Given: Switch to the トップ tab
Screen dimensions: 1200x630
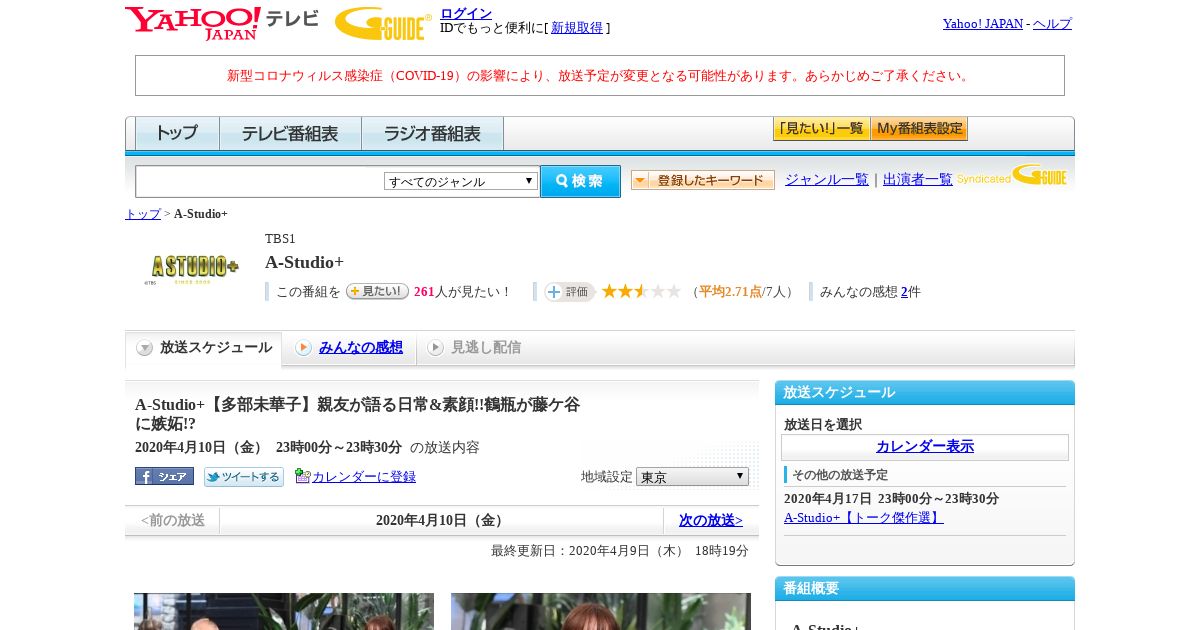Looking at the screenshot, I should [x=177, y=133].
